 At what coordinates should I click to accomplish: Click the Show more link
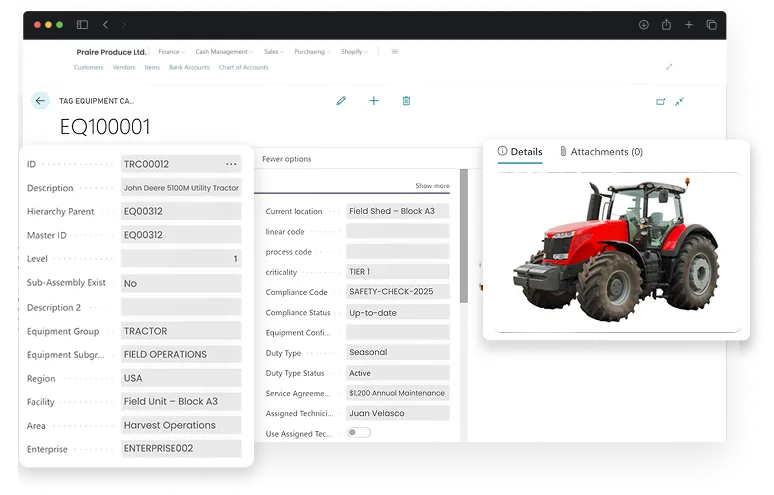coord(432,186)
